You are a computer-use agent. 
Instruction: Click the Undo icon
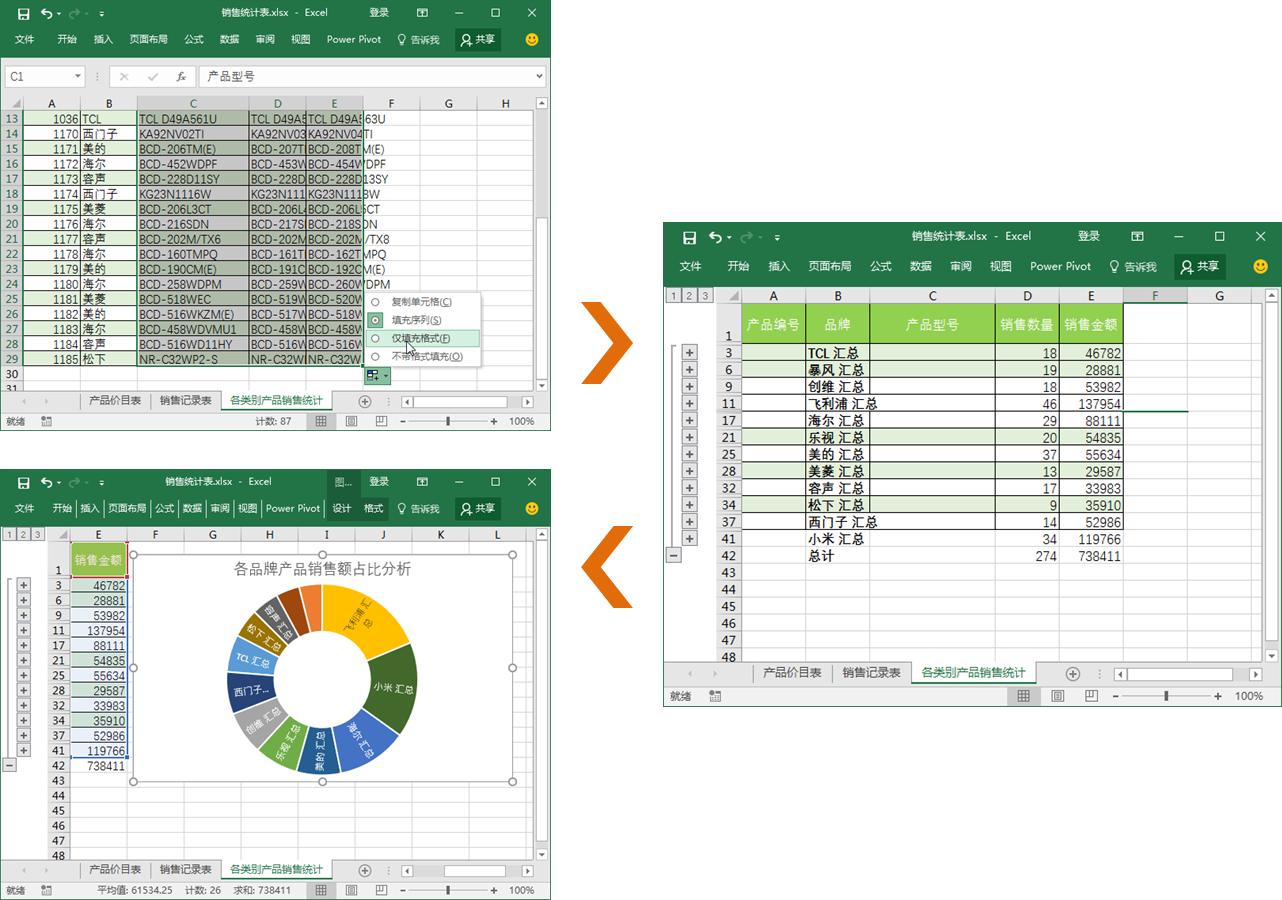click(47, 12)
